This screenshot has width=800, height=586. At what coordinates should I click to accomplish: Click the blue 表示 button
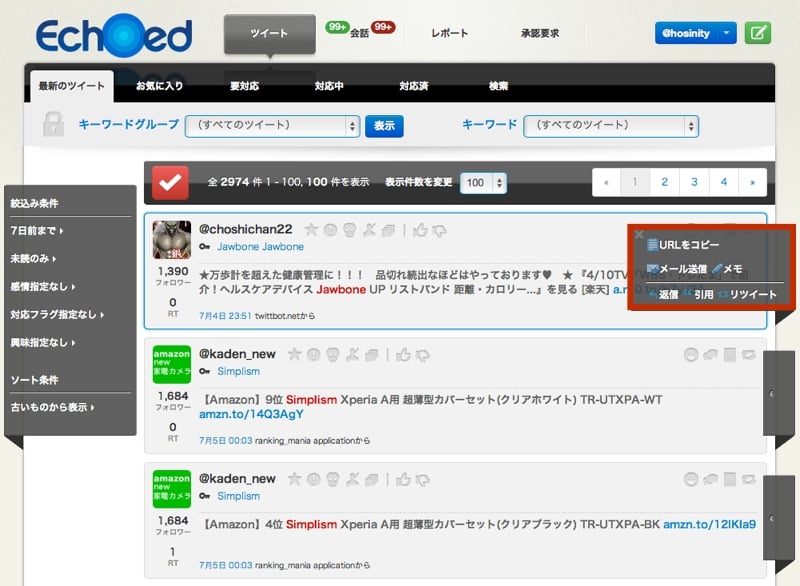[x=384, y=126]
